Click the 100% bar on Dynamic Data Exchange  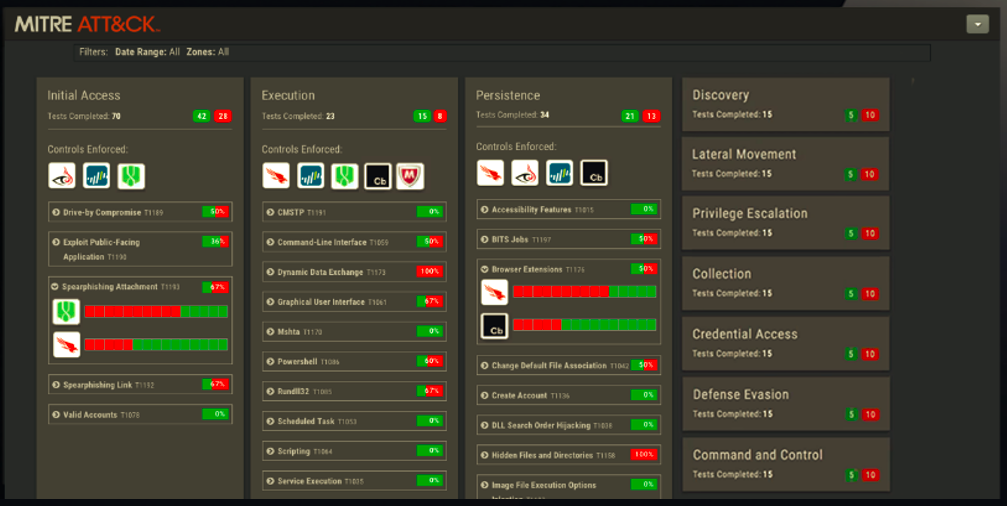point(430,272)
